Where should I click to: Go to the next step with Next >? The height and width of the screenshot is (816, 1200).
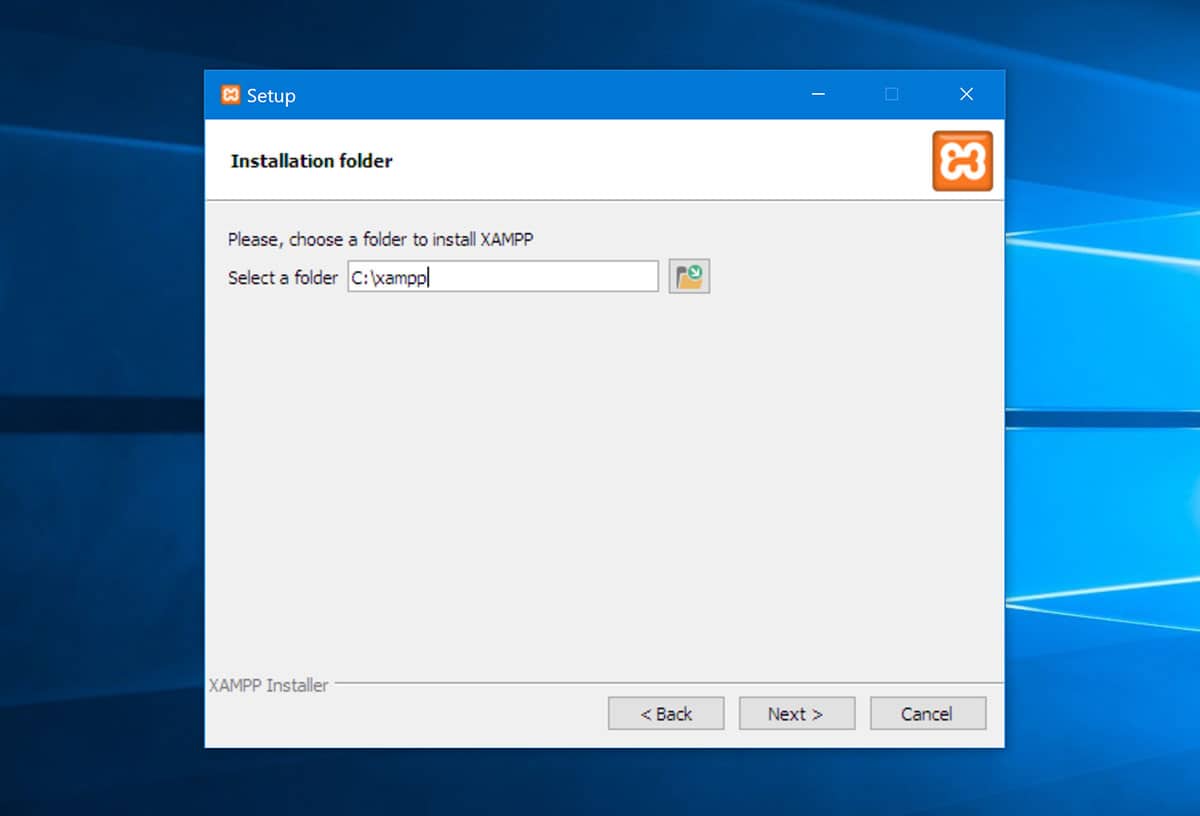tap(796, 713)
